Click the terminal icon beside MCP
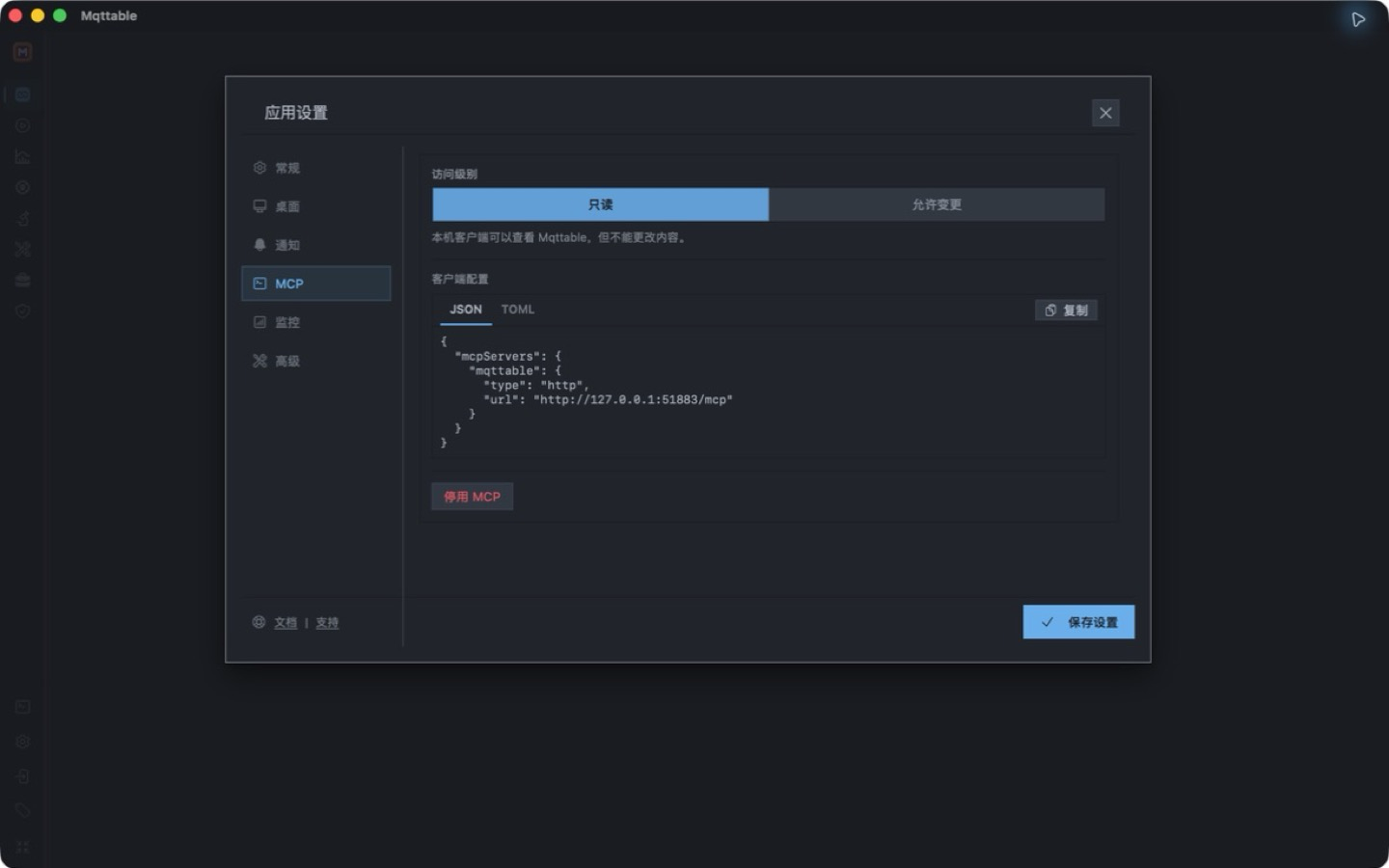This screenshot has height=868, width=1389. (259, 284)
